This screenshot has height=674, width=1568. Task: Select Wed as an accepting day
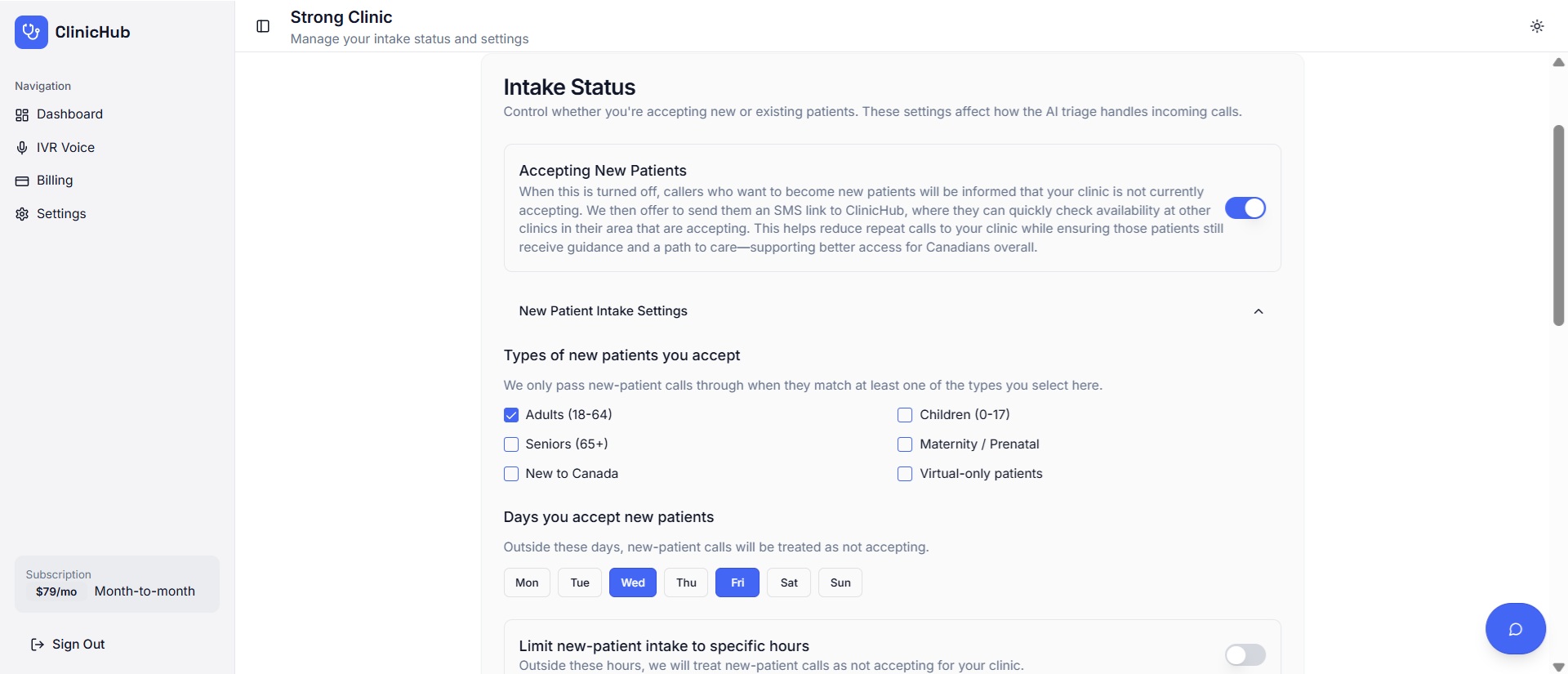coord(632,582)
